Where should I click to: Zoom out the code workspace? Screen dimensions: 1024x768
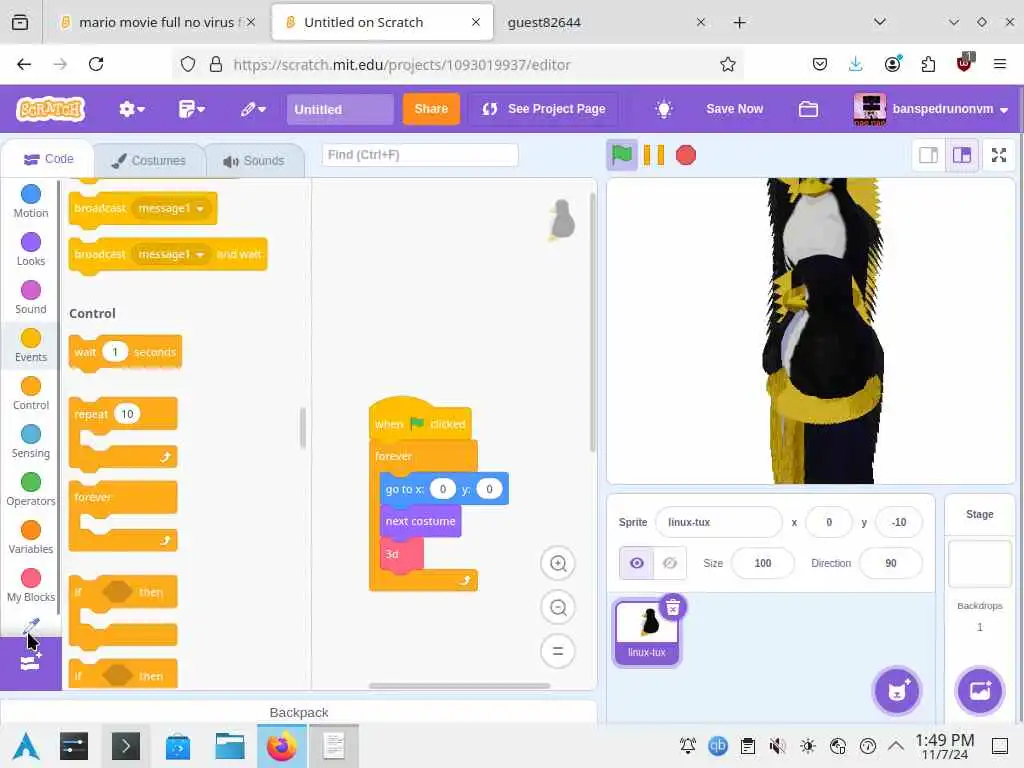tap(558, 607)
